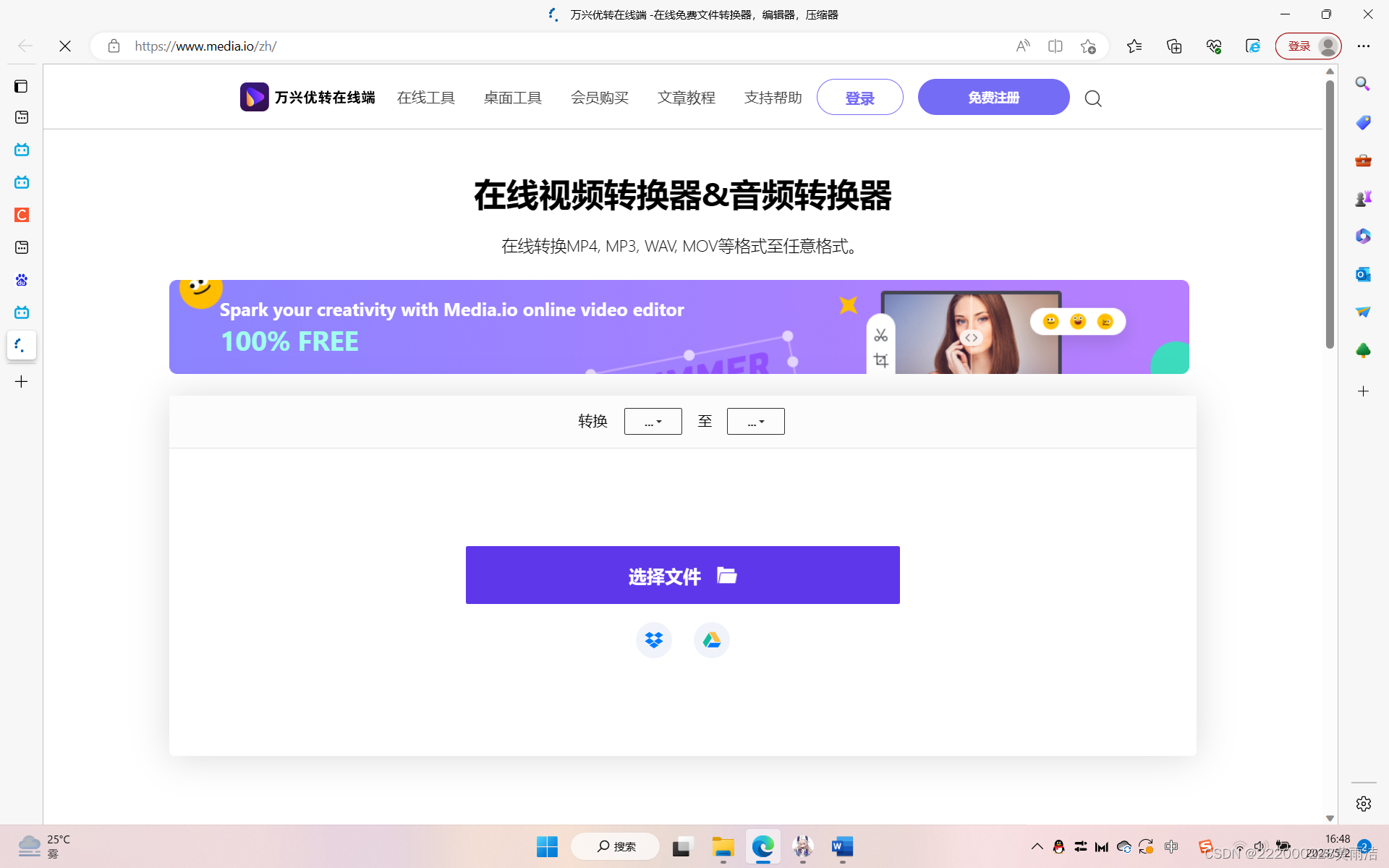The image size is (1389, 868).
Task: Open the 会员购买 menu item
Action: 599,98
